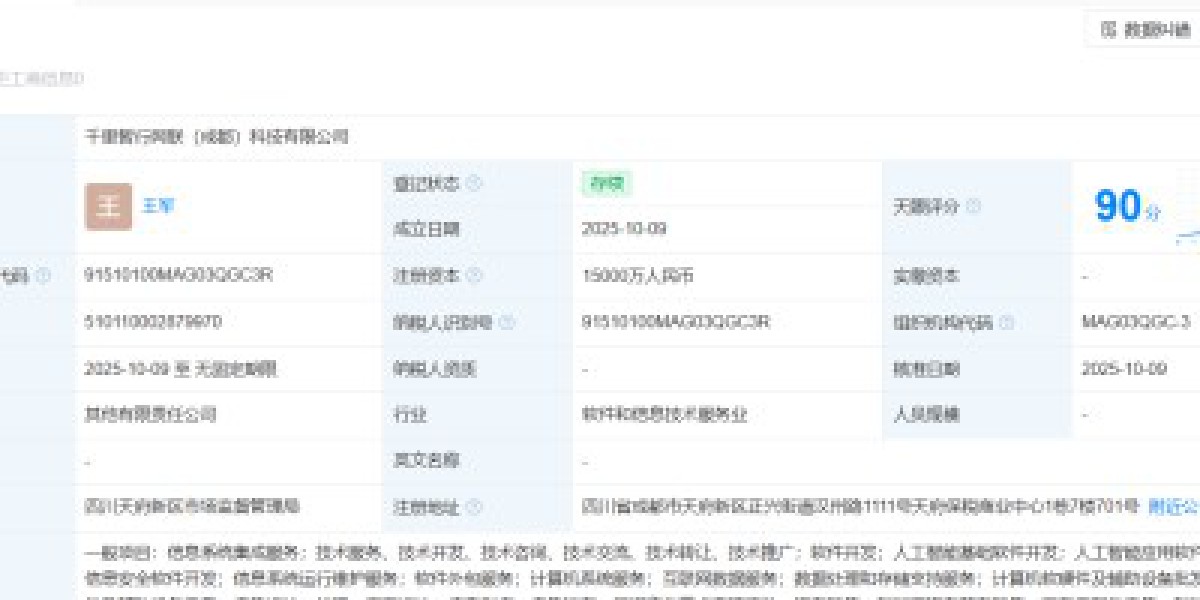Click the 存续 status badge

[x=606, y=184]
